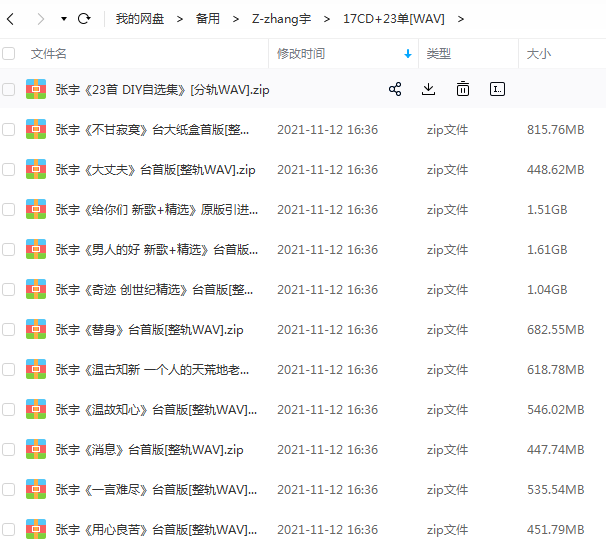Refresh the current folder listing
This screenshot has width=606, height=548.
click(x=84, y=19)
